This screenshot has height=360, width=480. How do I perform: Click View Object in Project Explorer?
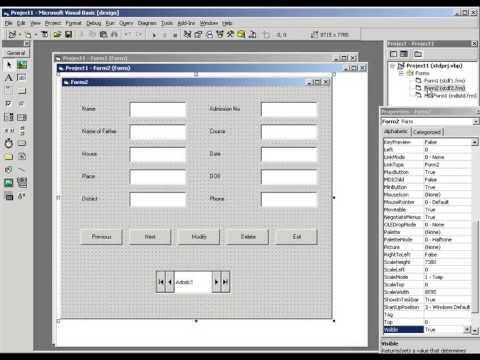[404, 54]
